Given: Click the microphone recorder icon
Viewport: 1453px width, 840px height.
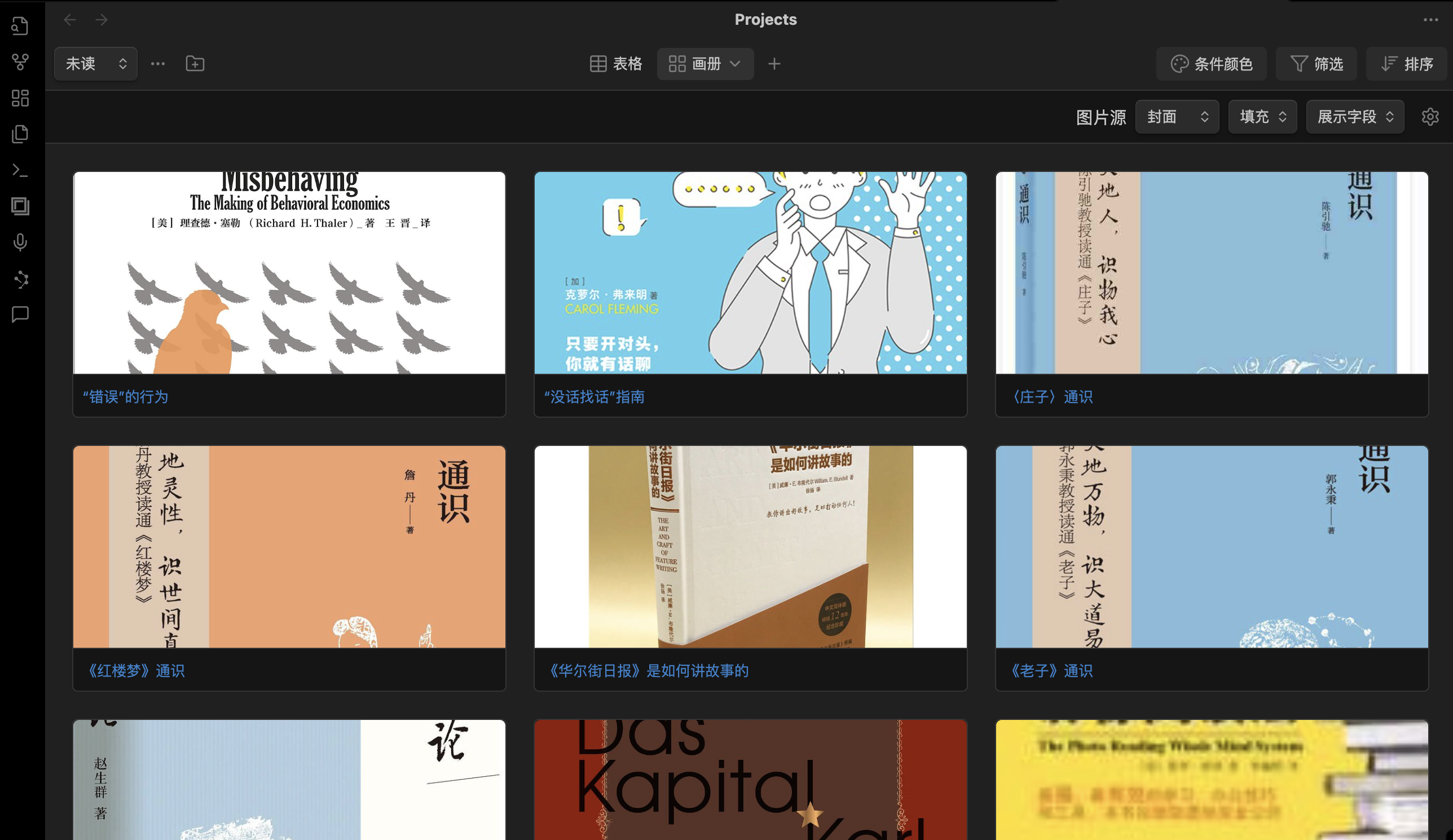Looking at the screenshot, I should click(x=20, y=242).
